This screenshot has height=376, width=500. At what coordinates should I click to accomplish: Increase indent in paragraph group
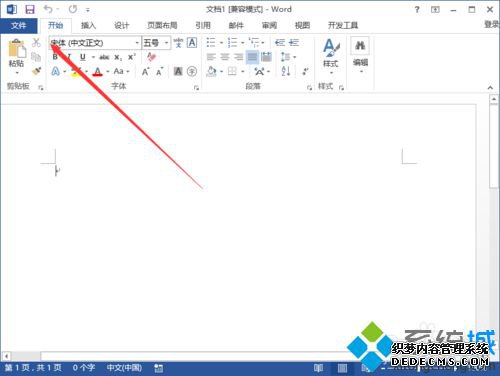point(294,42)
